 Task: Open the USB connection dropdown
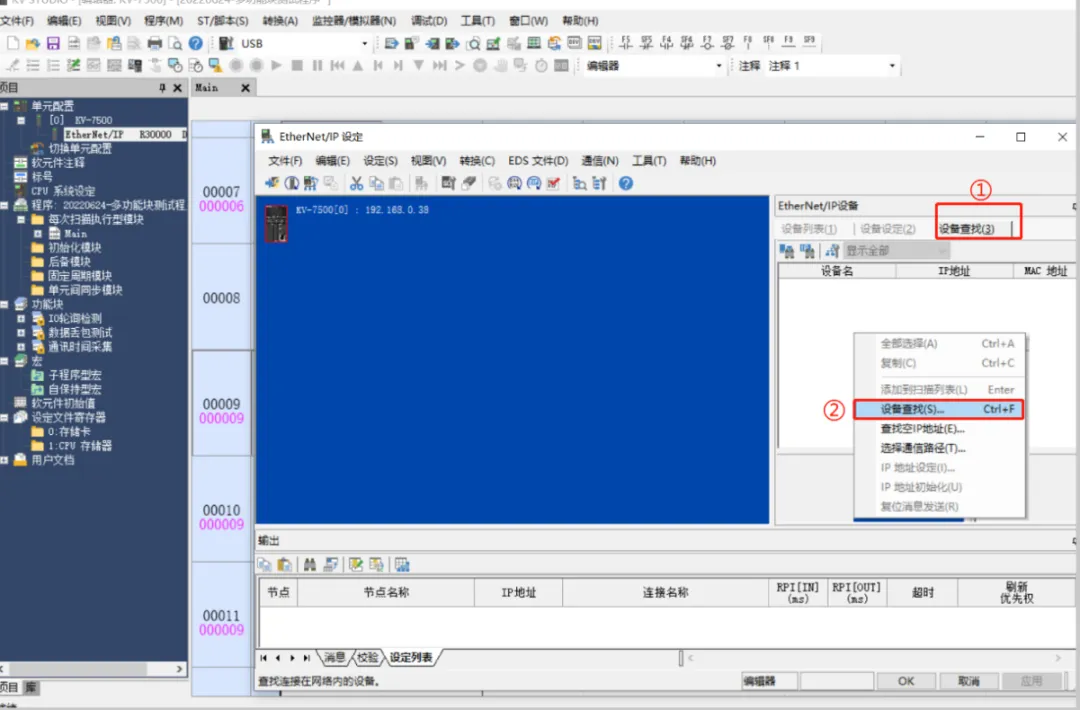(364, 44)
